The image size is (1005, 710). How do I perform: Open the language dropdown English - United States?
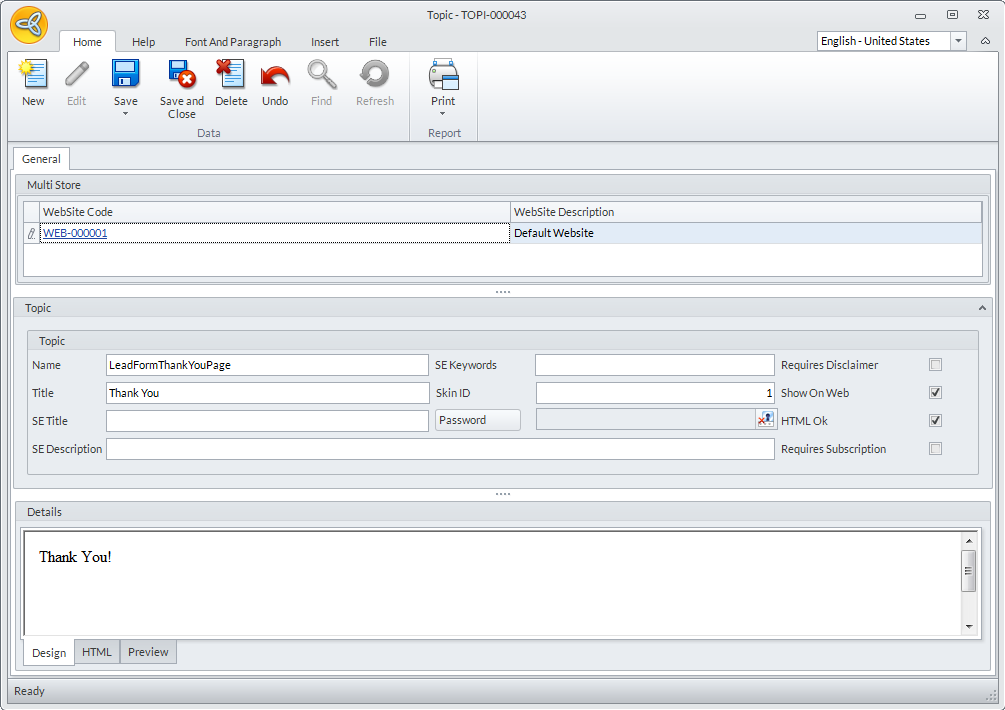click(958, 41)
